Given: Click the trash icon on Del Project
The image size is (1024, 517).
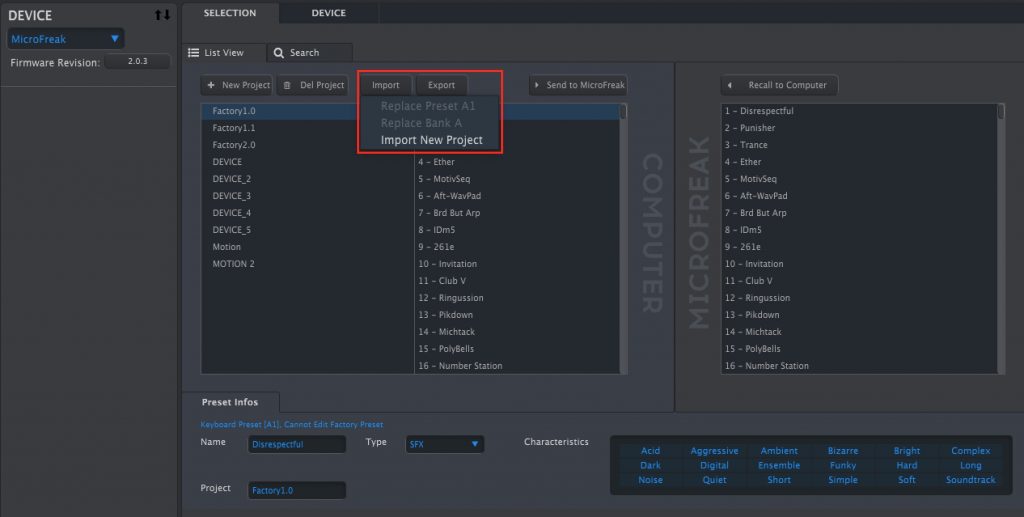Looking at the screenshot, I should [288, 86].
